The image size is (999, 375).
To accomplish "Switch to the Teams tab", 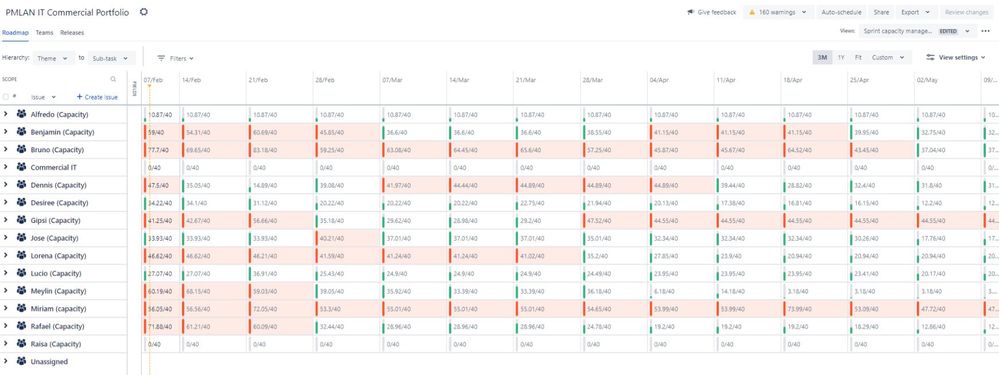I will tap(45, 32).
